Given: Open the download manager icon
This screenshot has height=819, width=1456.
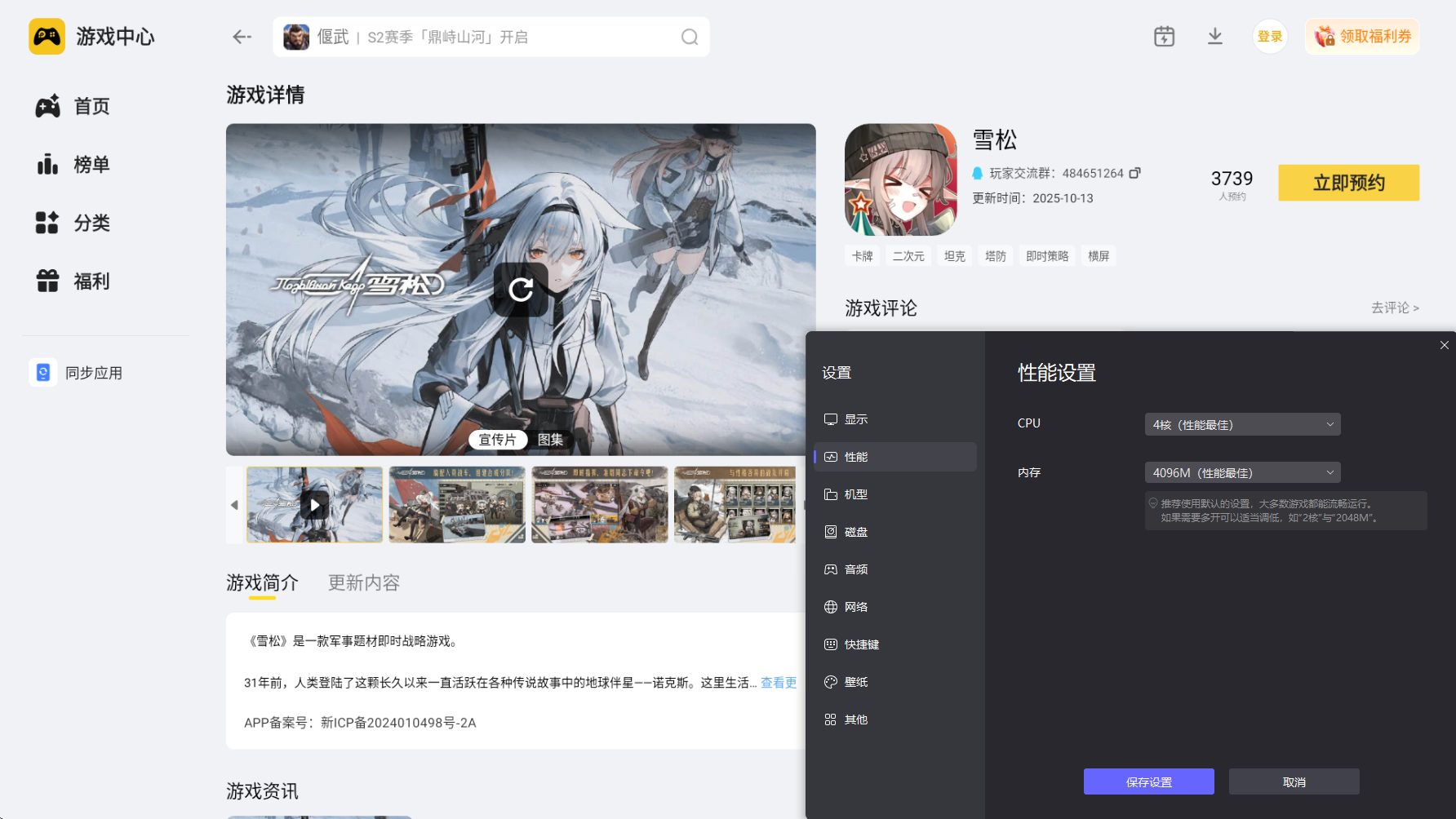Looking at the screenshot, I should [x=1215, y=36].
